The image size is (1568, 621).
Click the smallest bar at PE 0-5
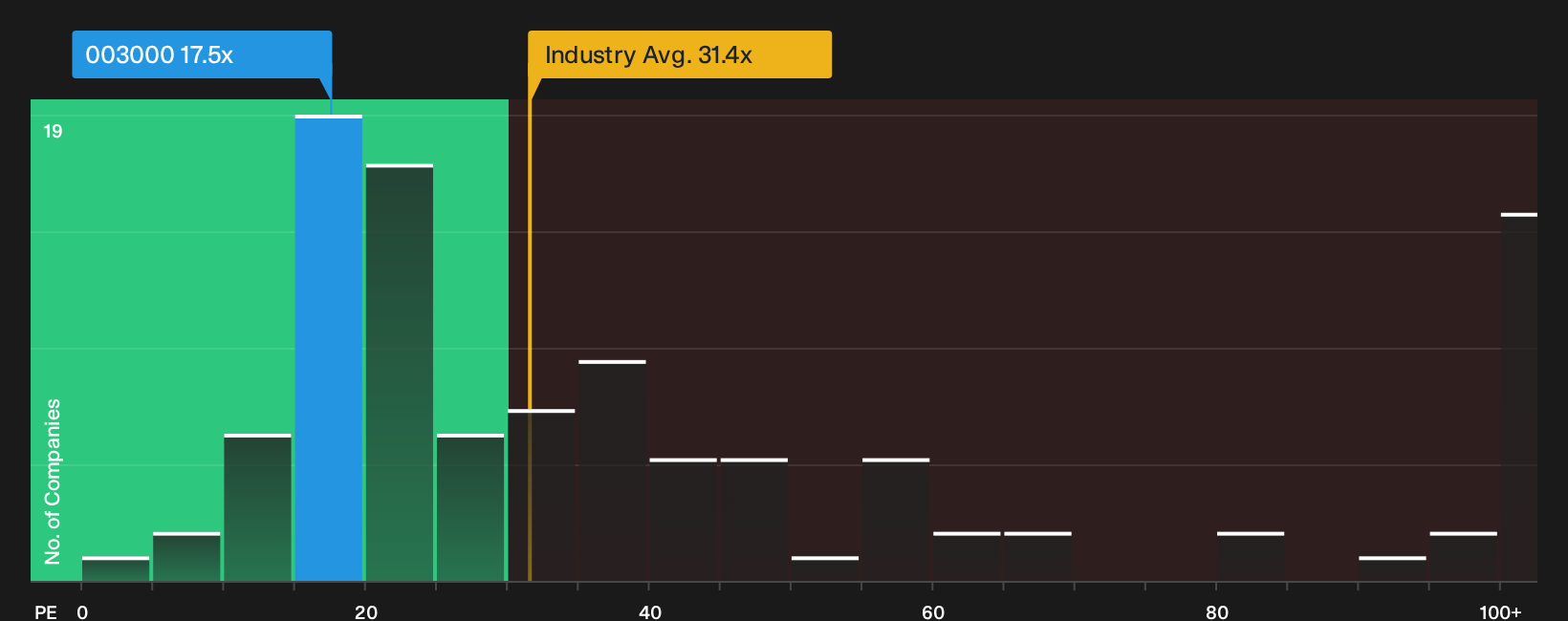[x=116, y=569]
